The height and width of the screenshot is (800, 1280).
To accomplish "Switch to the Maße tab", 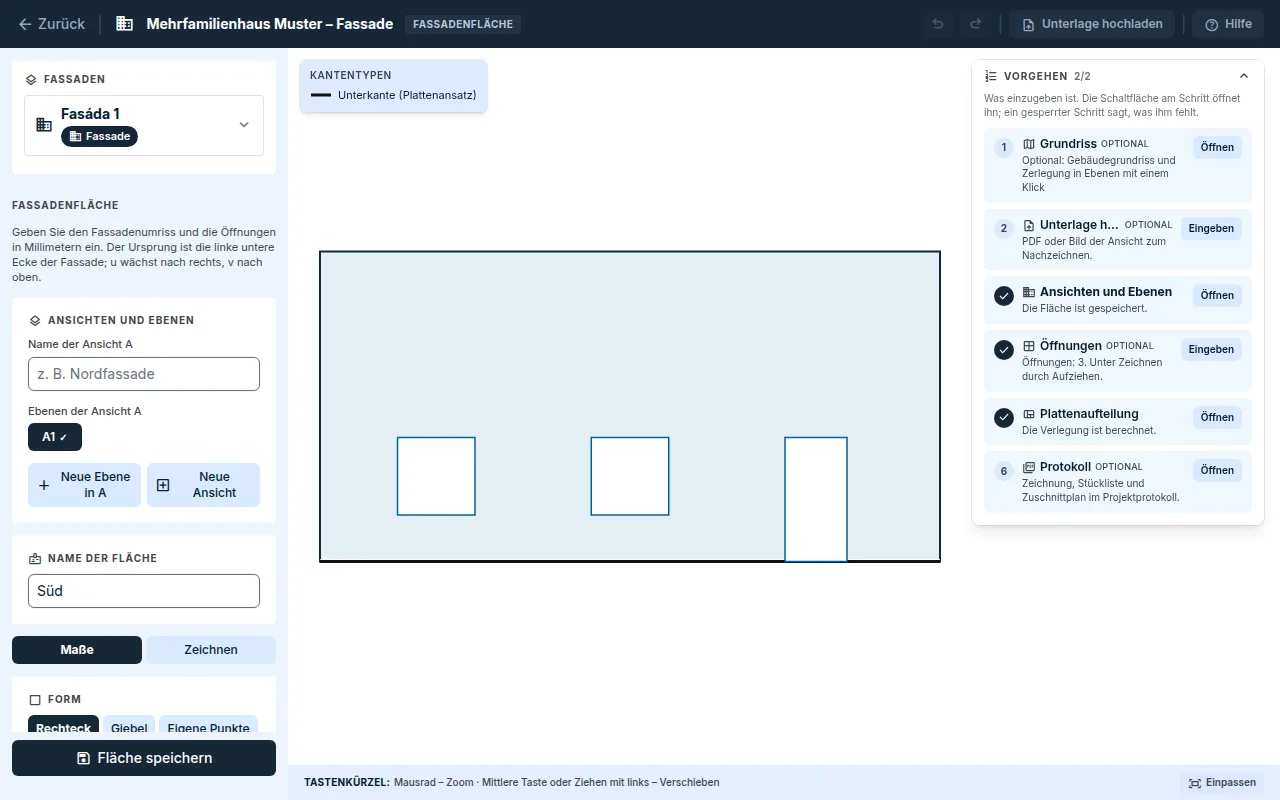I will tap(77, 650).
